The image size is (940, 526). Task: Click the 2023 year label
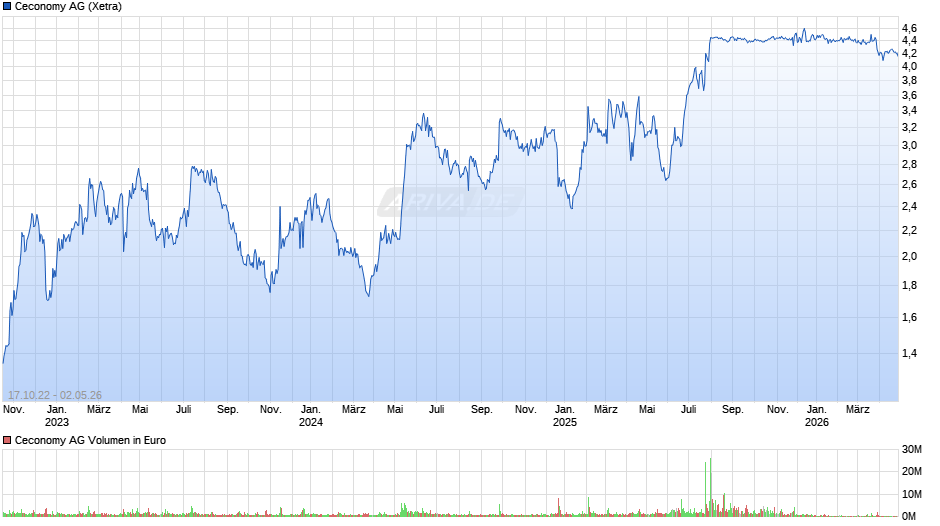click(x=57, y=422)
